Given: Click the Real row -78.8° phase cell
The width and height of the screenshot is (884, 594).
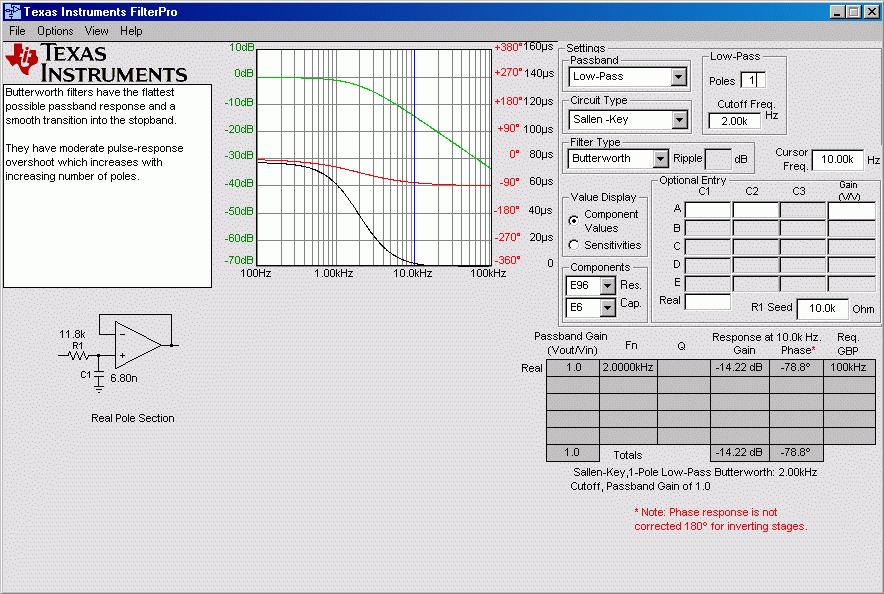Looking at the screenshot, I should [x=796, y=367].
